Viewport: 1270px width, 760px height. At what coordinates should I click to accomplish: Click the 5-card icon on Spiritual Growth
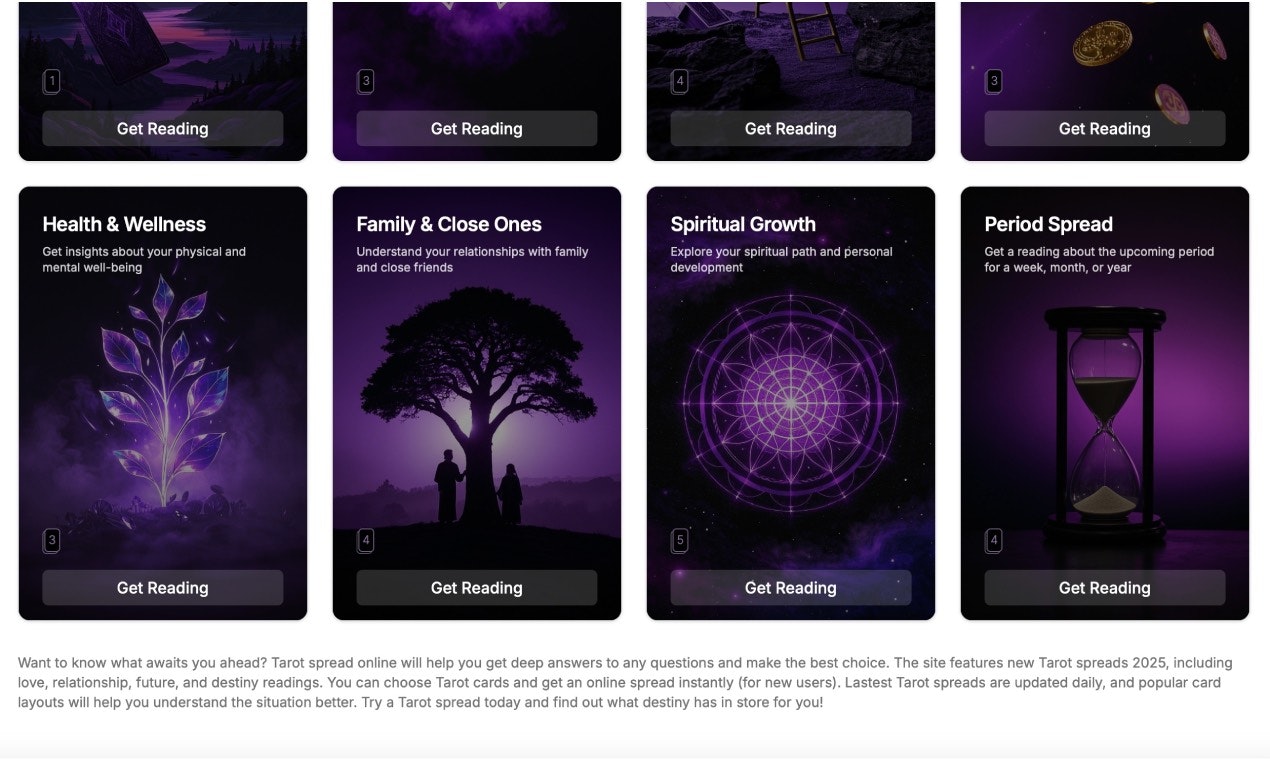680,541
